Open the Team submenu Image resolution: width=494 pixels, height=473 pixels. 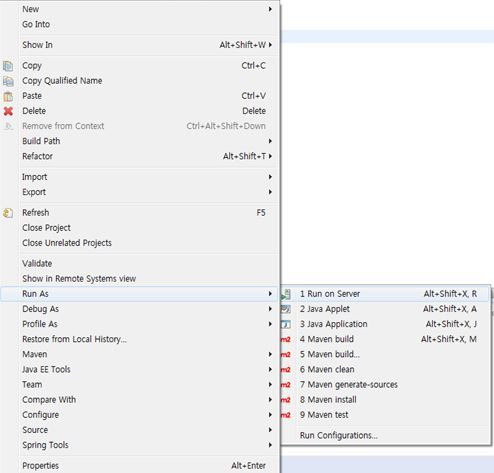[x=140, y=385]
